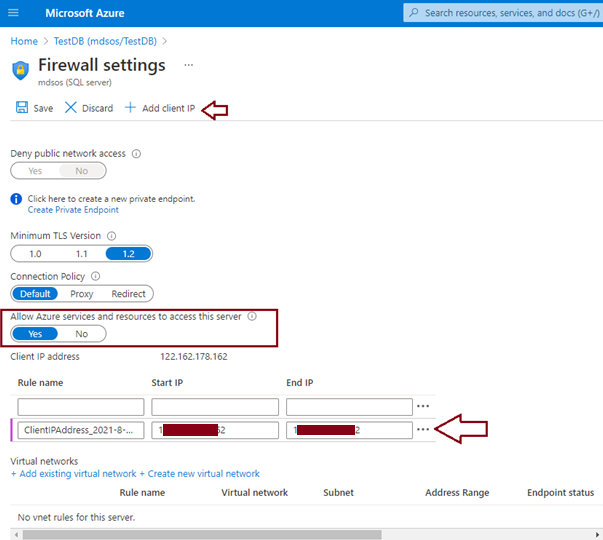This screenshot has height=540, width=603.
Task: Select Proxy connection policy
Action: pyautogui.click(x=82, y=294)
